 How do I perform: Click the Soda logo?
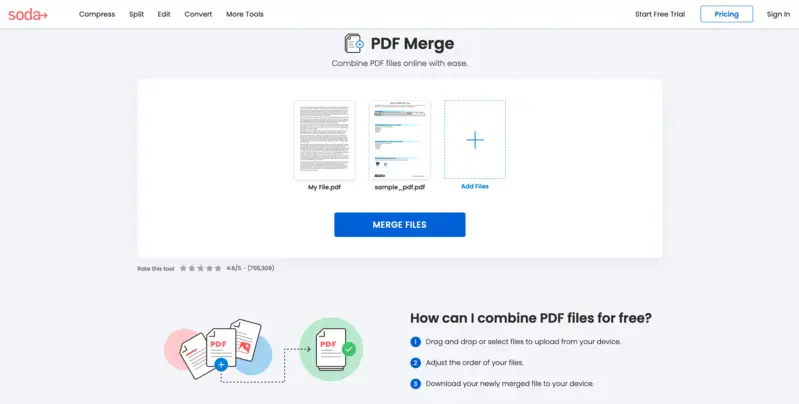(x=28, y=15)
